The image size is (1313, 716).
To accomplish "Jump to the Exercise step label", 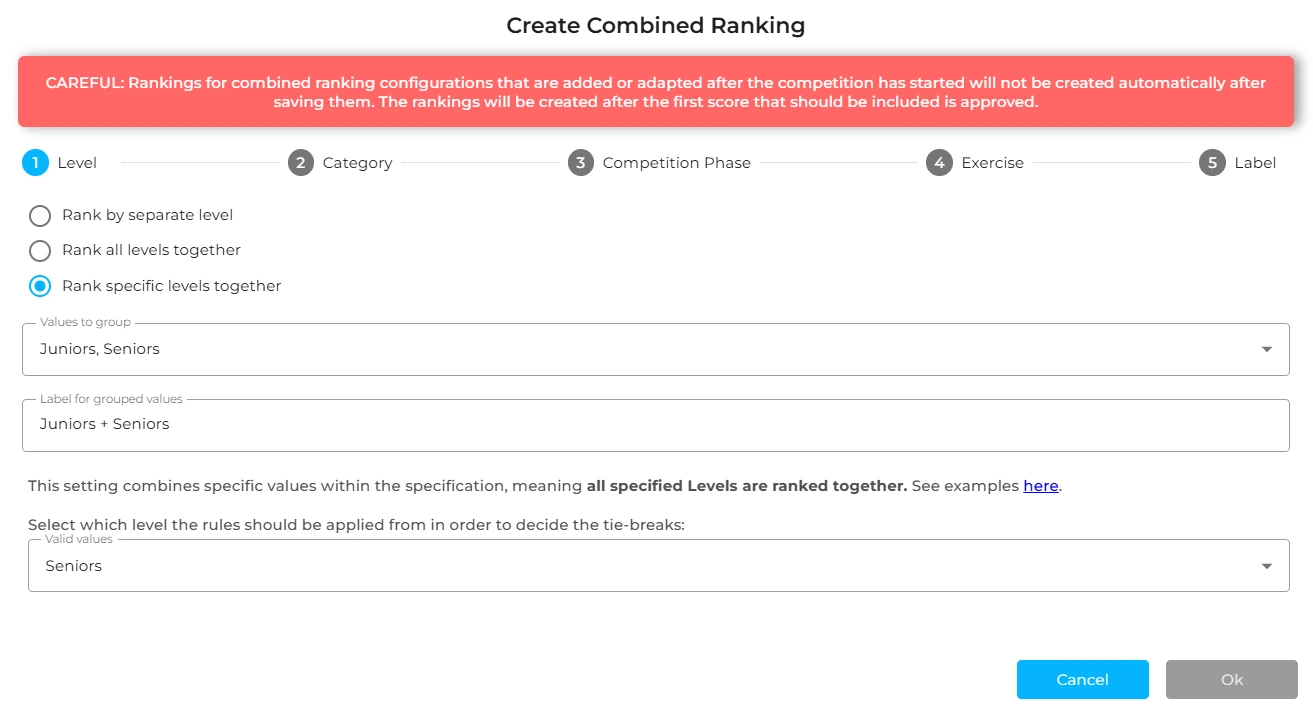I will (993, 163).
